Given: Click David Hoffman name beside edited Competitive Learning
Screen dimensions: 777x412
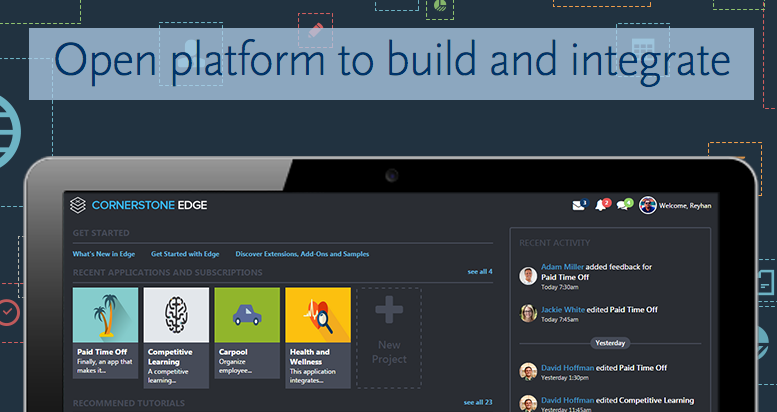Looking at the screenshot, I should point(567,400).
